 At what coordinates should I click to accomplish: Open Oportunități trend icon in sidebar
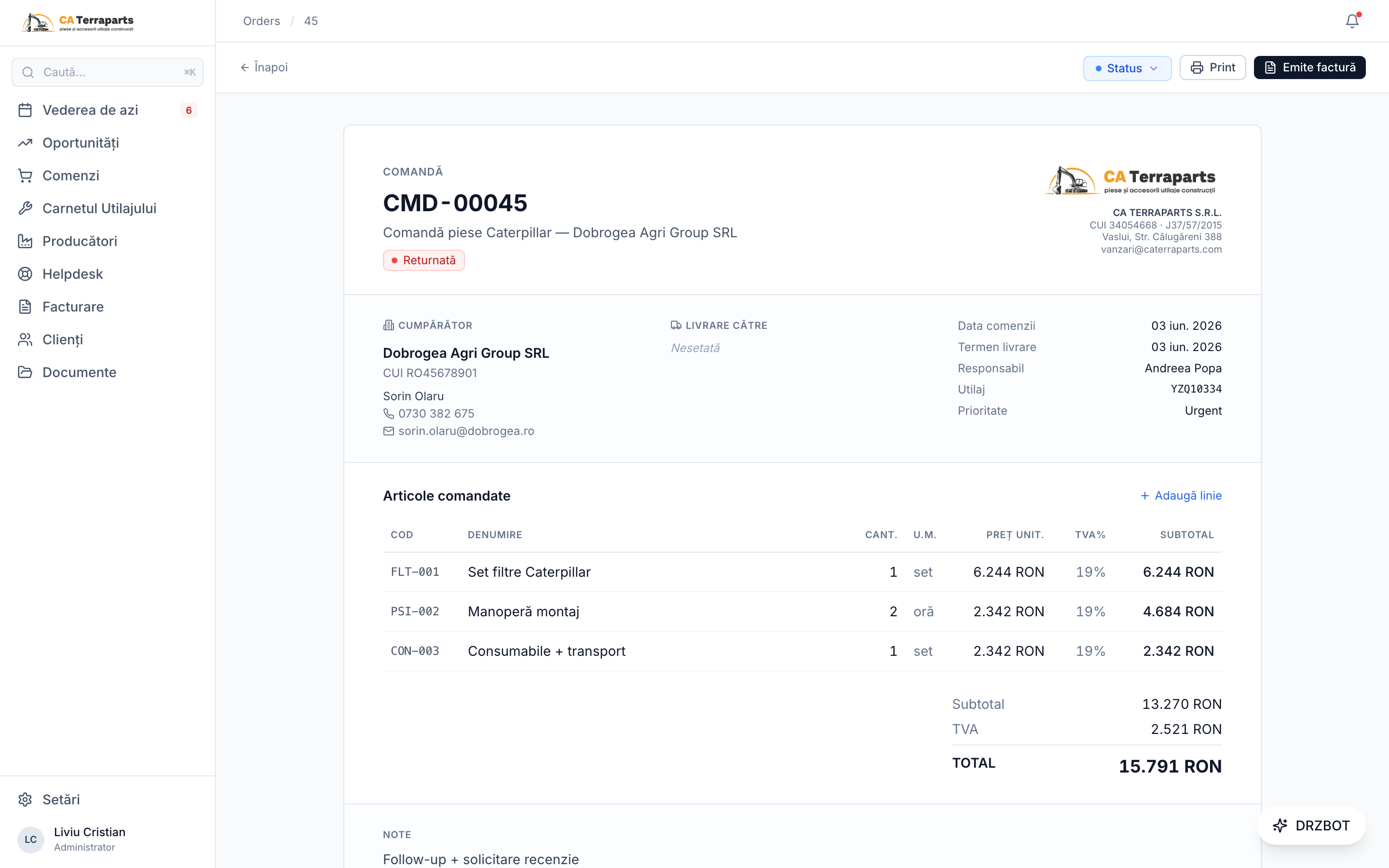click(25, 142)
